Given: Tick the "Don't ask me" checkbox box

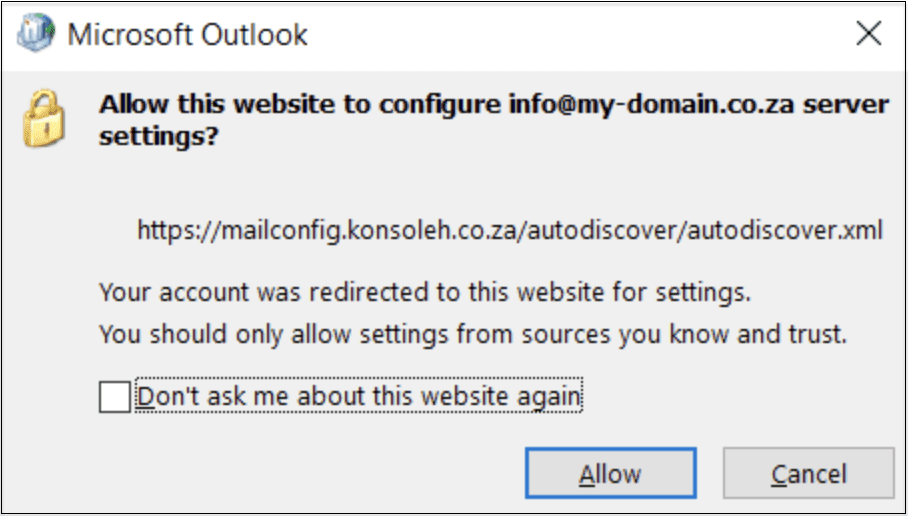Looking at the screenshot, I should pos(115,397).
